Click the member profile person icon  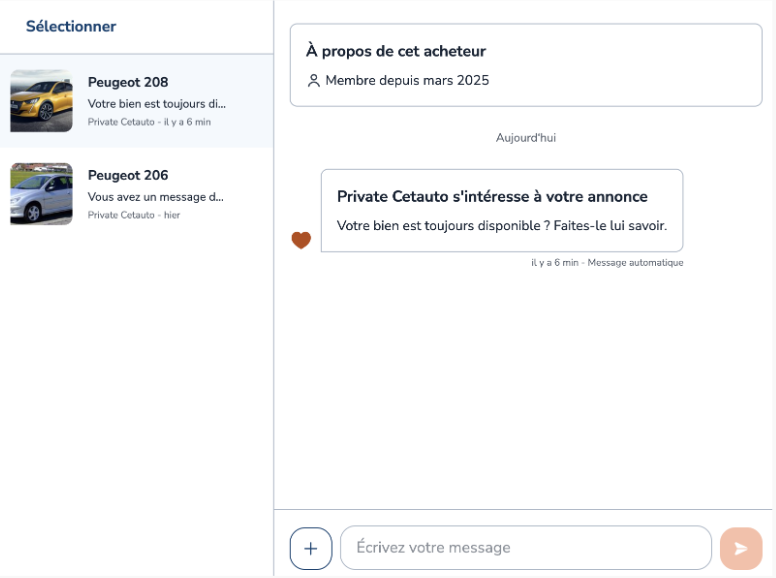tap(313, 81)
